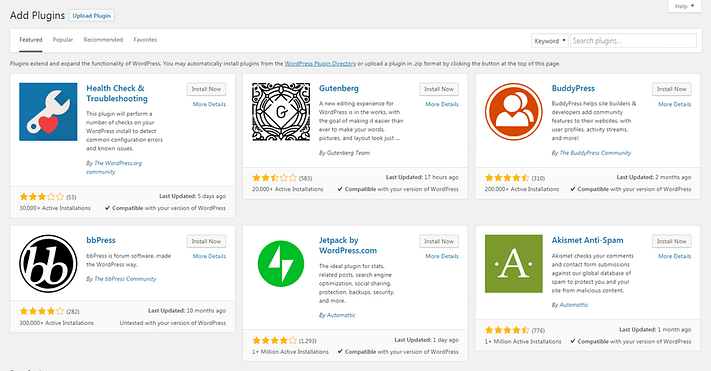This screenshot has width=711, height=371.
Task: Open the Automattic author link under Jetpack
Action: point(341,315)
